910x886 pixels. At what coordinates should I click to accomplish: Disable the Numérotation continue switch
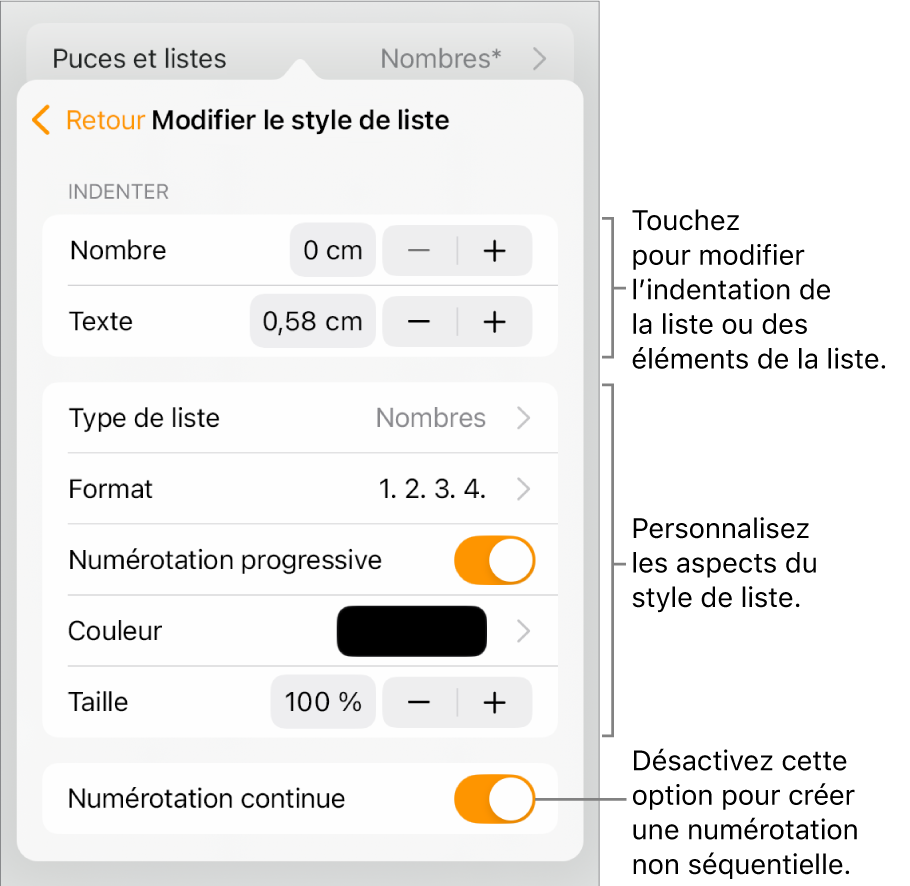point(495,799)
